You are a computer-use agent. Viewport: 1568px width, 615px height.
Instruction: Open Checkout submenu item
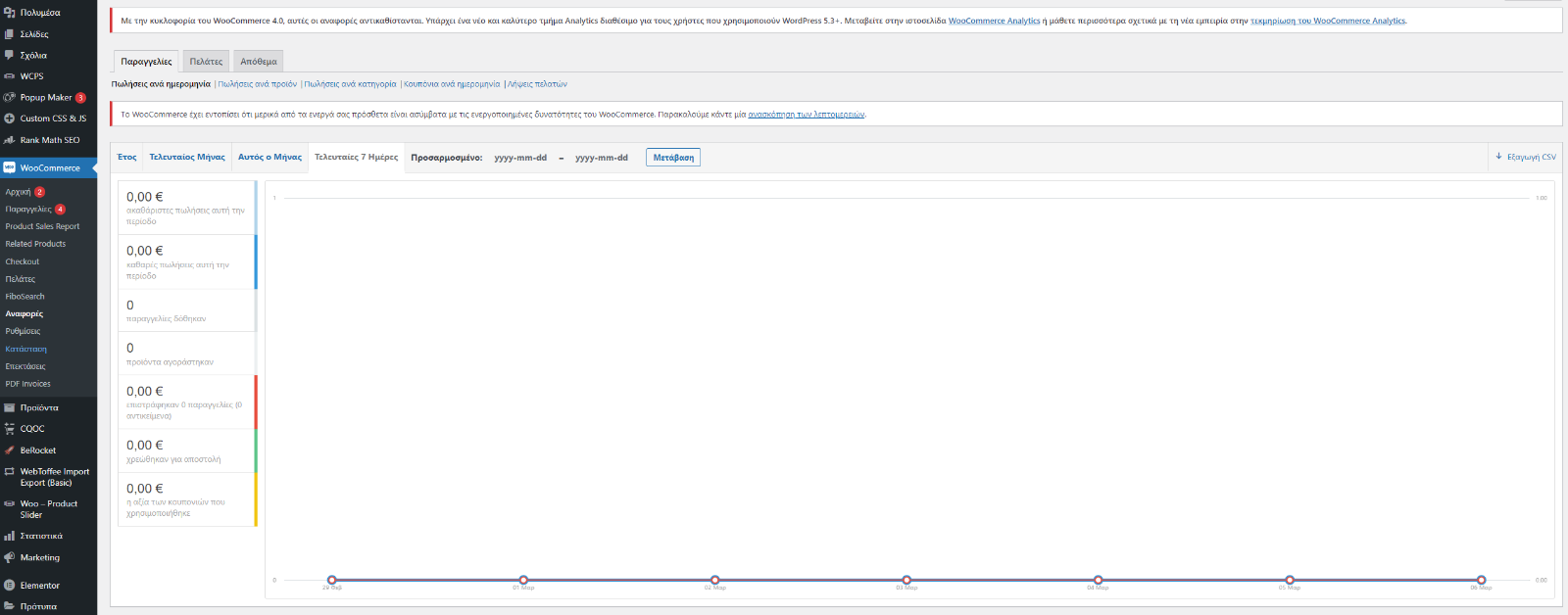click(23, 261)
